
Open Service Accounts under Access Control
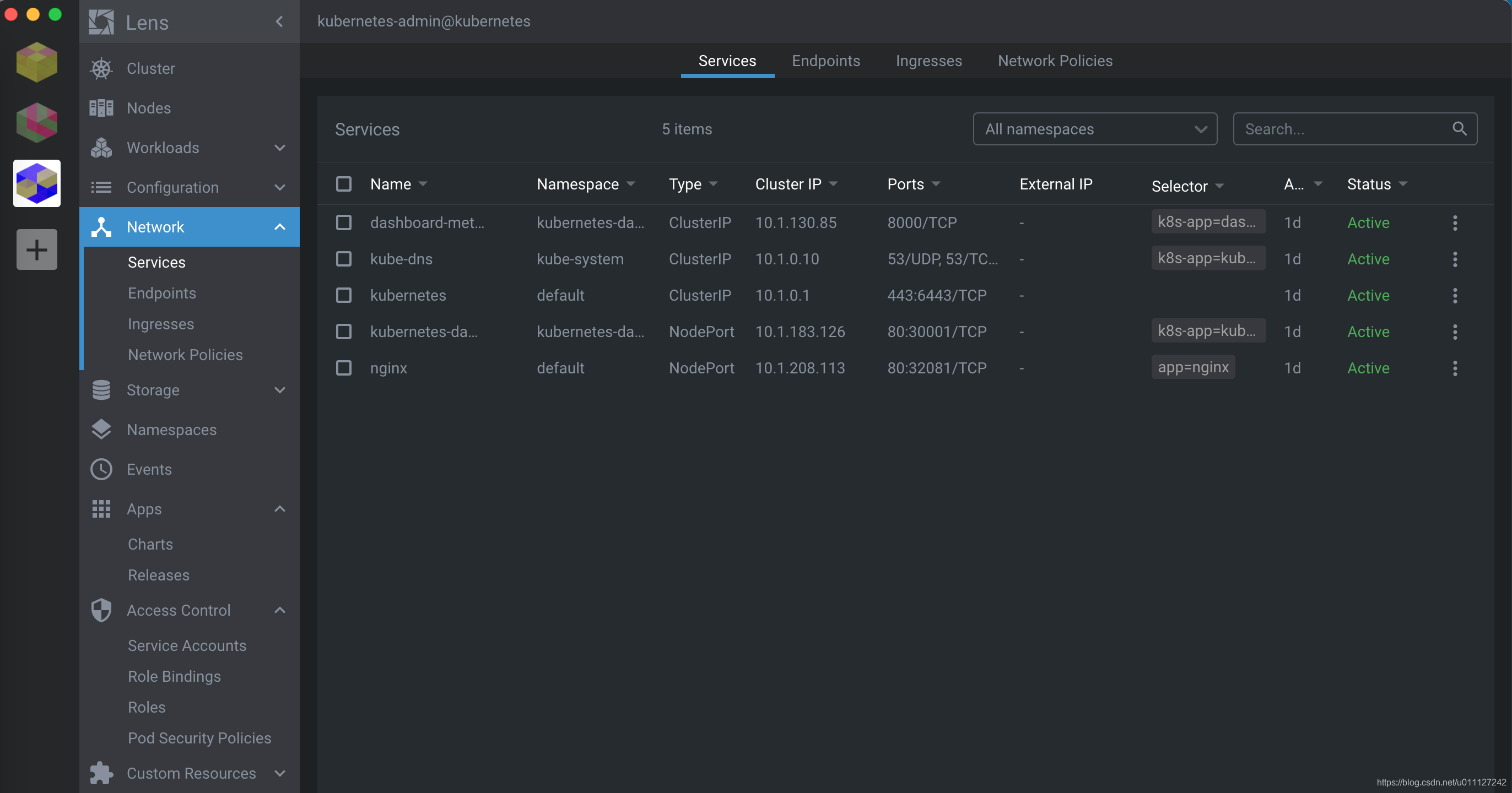tap(187, 645)
